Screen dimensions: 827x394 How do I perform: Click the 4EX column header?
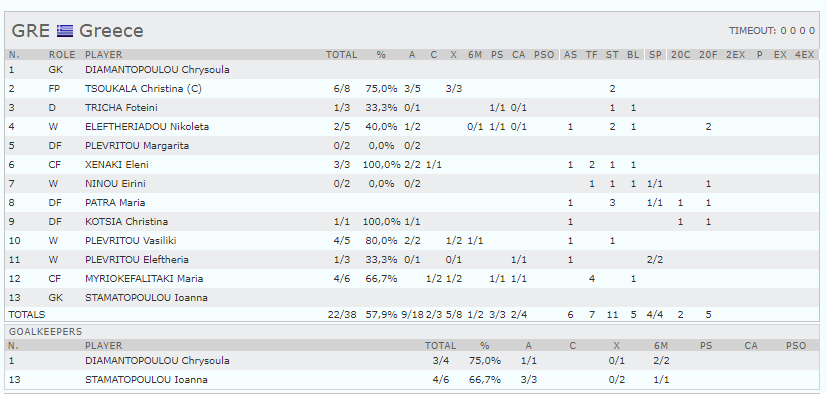[x=804, y=55]
